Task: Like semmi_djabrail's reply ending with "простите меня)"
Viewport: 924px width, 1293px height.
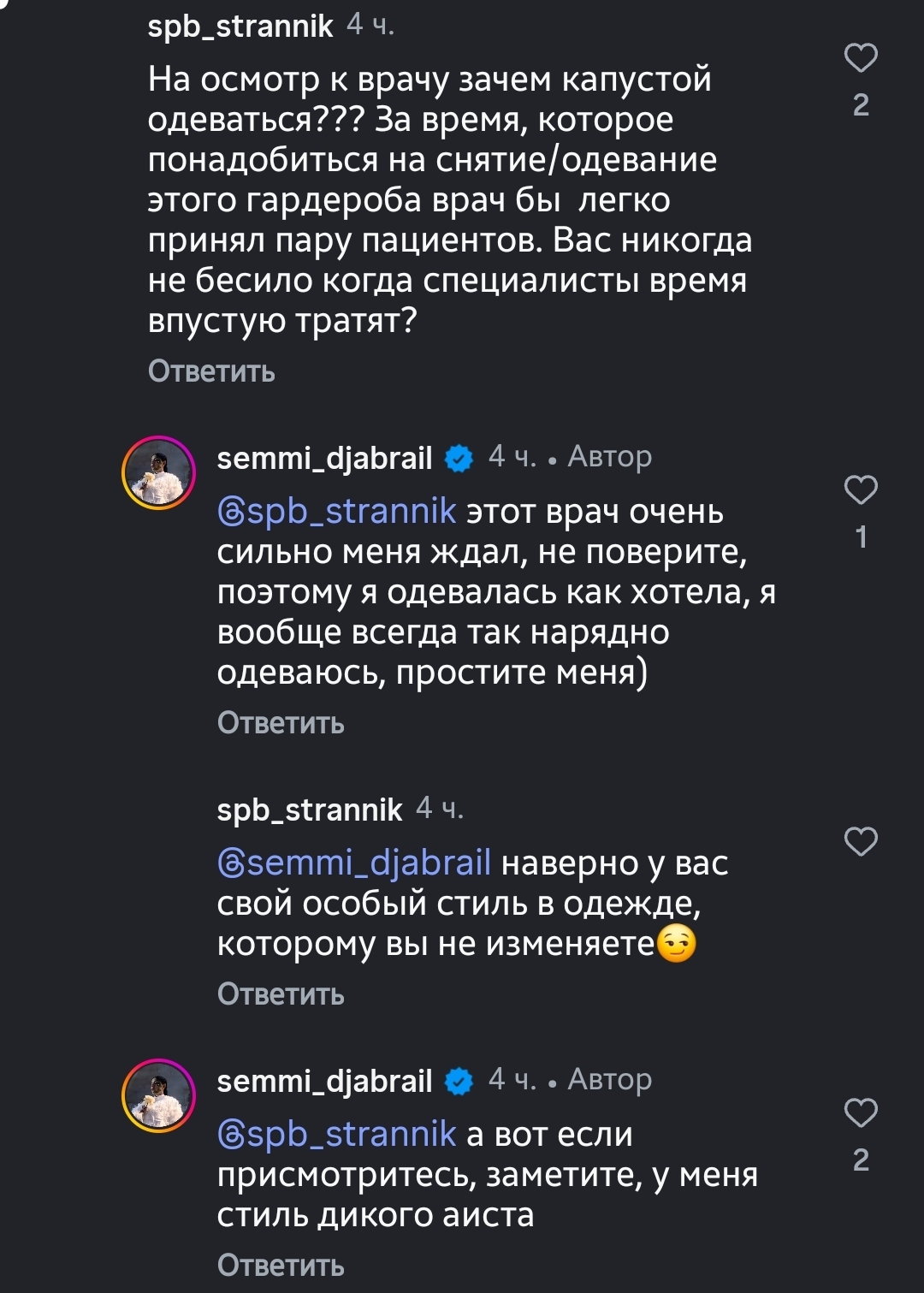Action: [861, 490]
